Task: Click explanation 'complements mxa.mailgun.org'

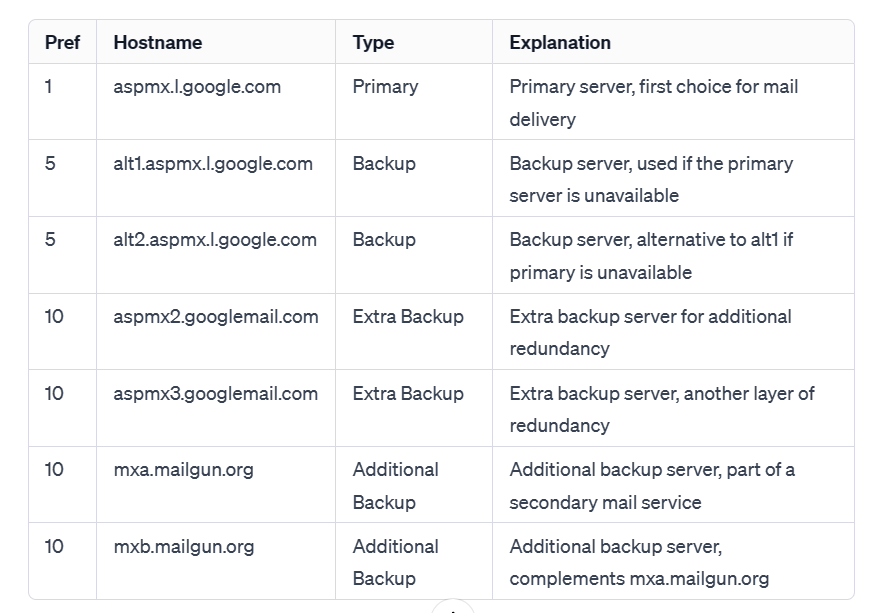Action: 639,579
